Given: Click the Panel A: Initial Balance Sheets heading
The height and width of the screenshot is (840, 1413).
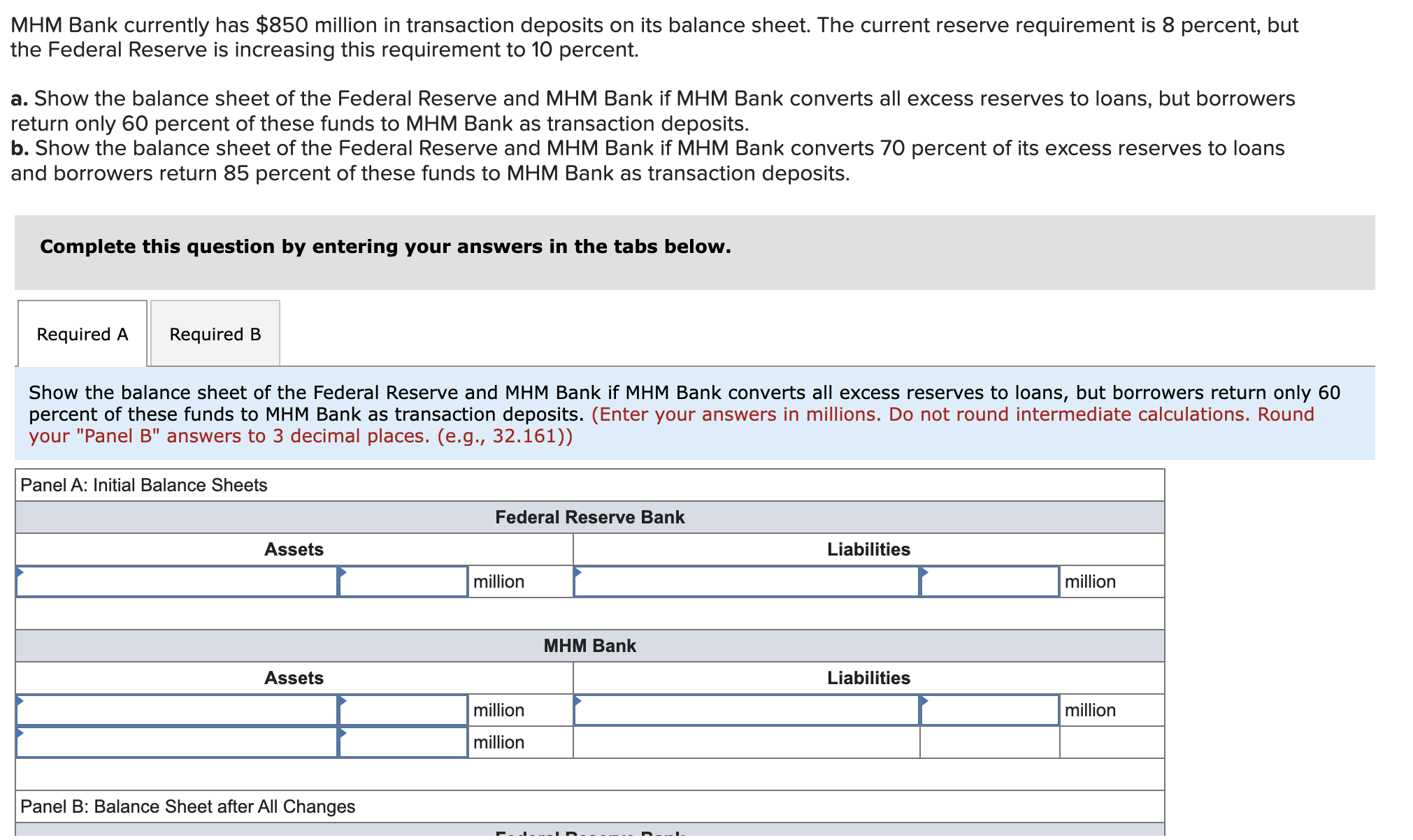Looking at the screenshot, I should point(144,485).
